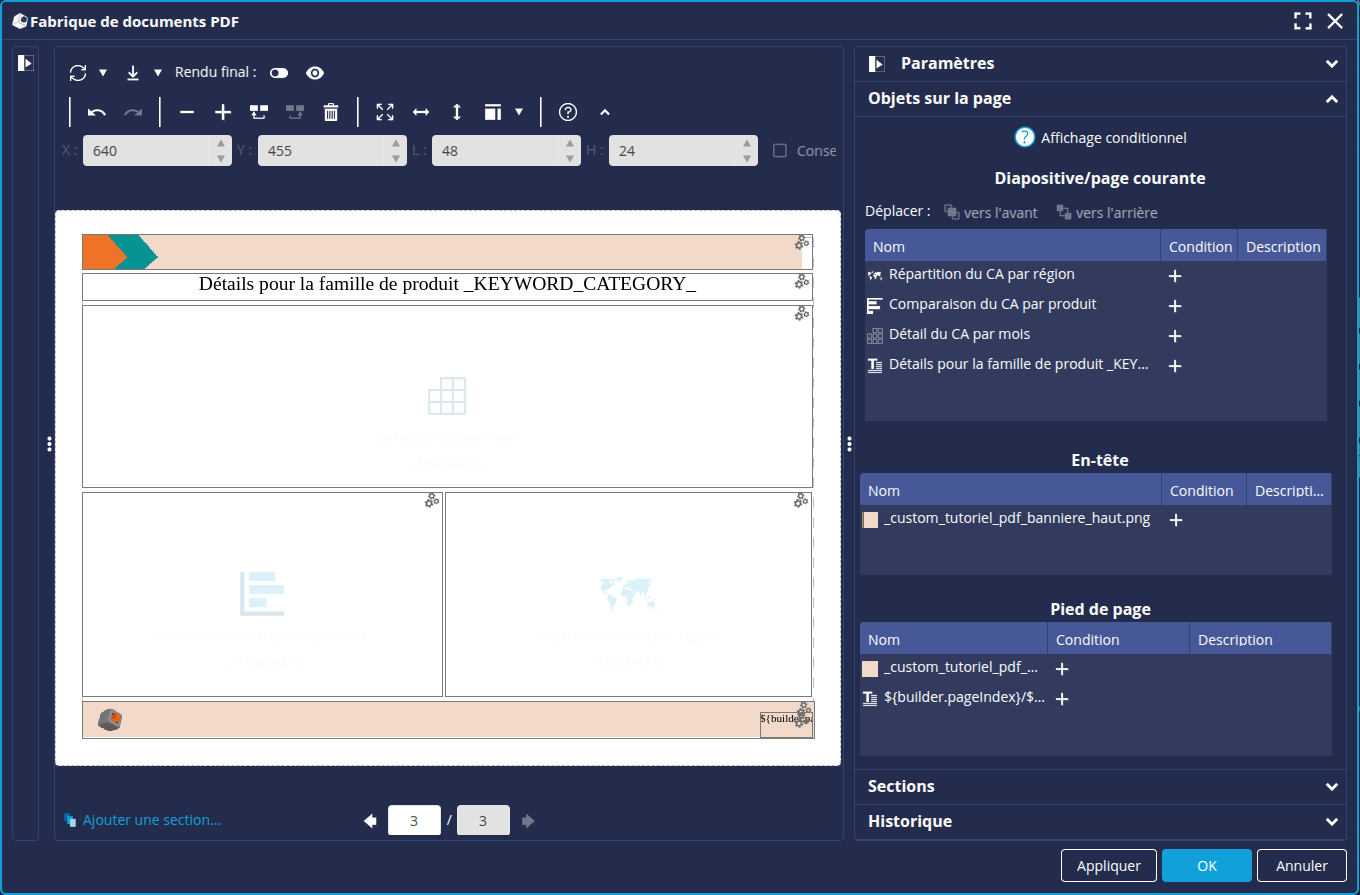Click the trash icon to delete the object
1360x895 pixels.
click(x=331, y=112)
